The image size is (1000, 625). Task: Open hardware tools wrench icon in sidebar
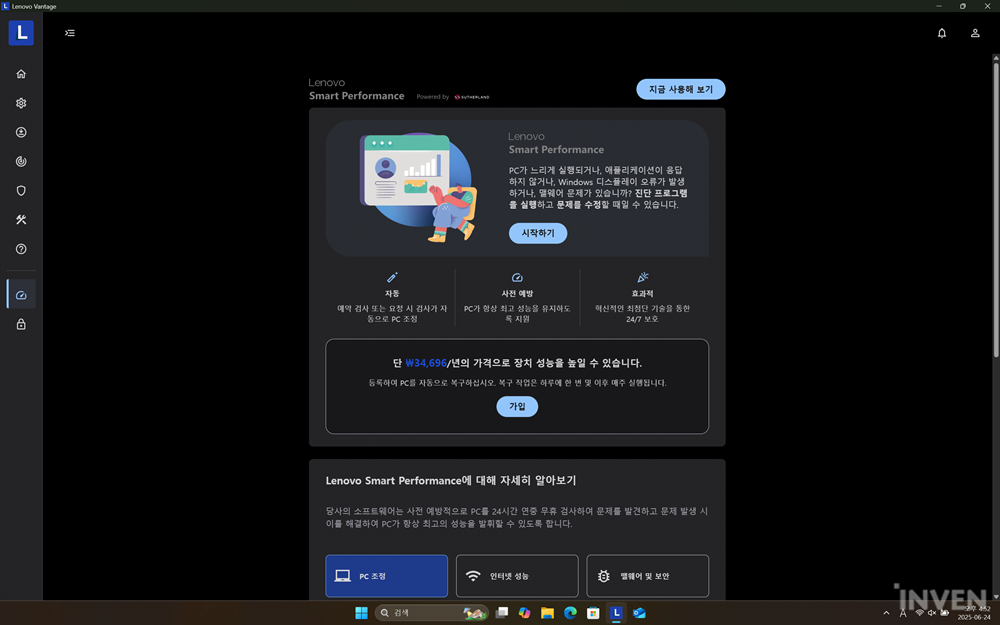pyautogui.click(x=21, y=220)
